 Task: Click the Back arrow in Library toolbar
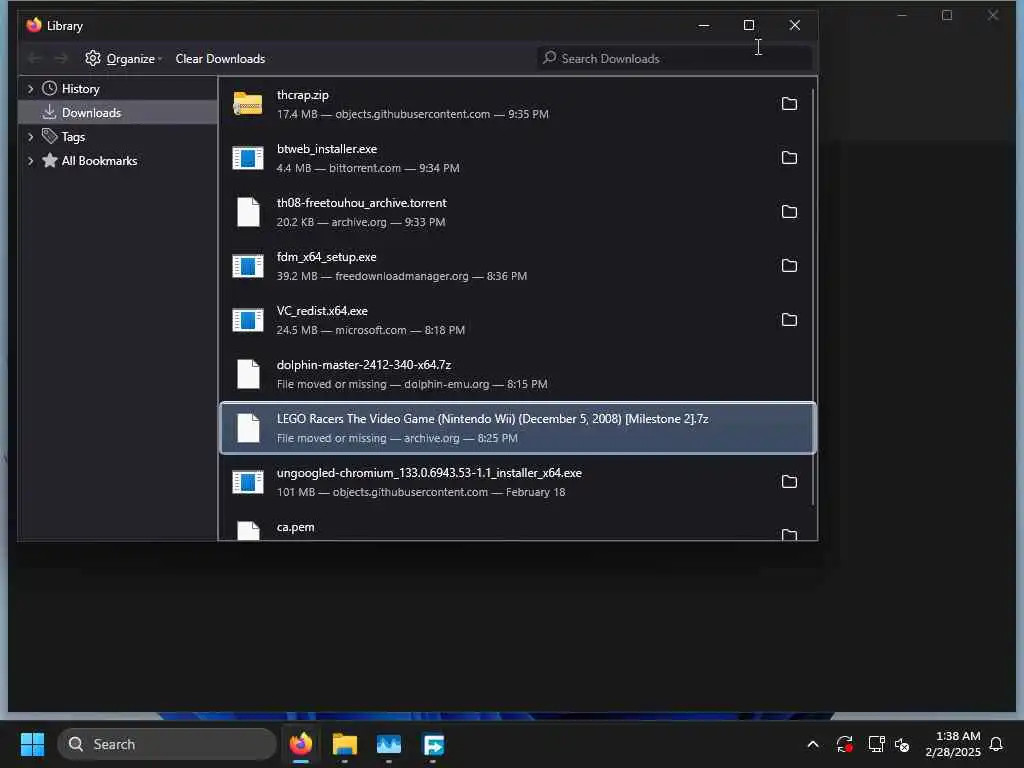[x=35, y=58]
